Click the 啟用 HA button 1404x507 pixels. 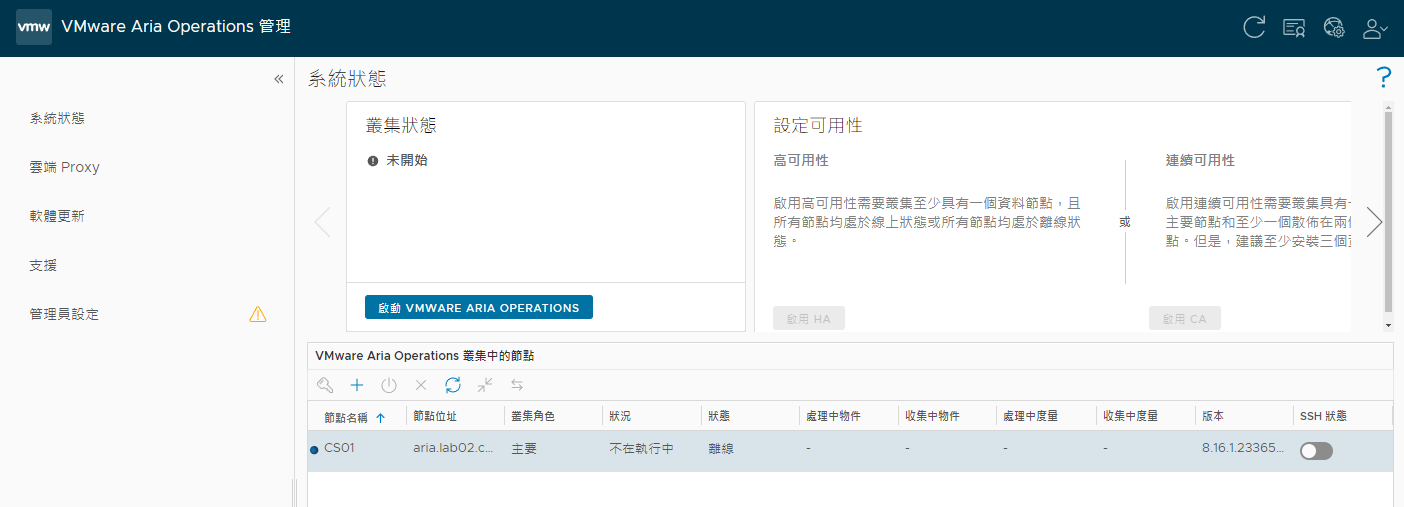(809, 319)
